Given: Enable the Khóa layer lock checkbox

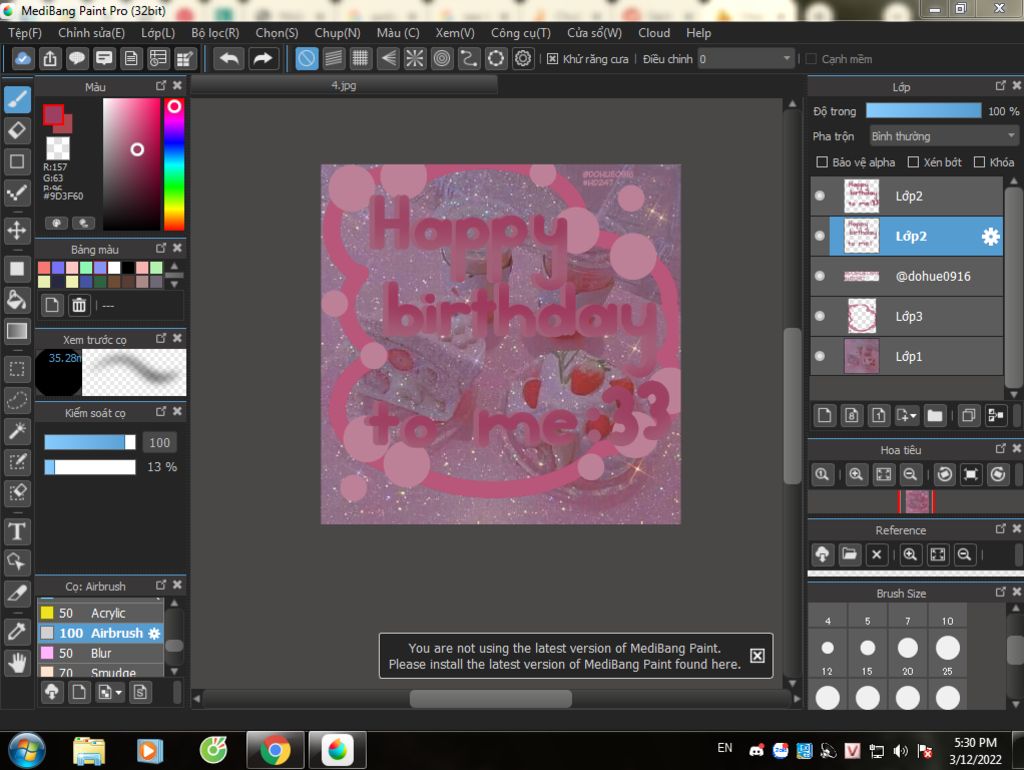Looking at the screenshot, I should [x=979, y=162].
